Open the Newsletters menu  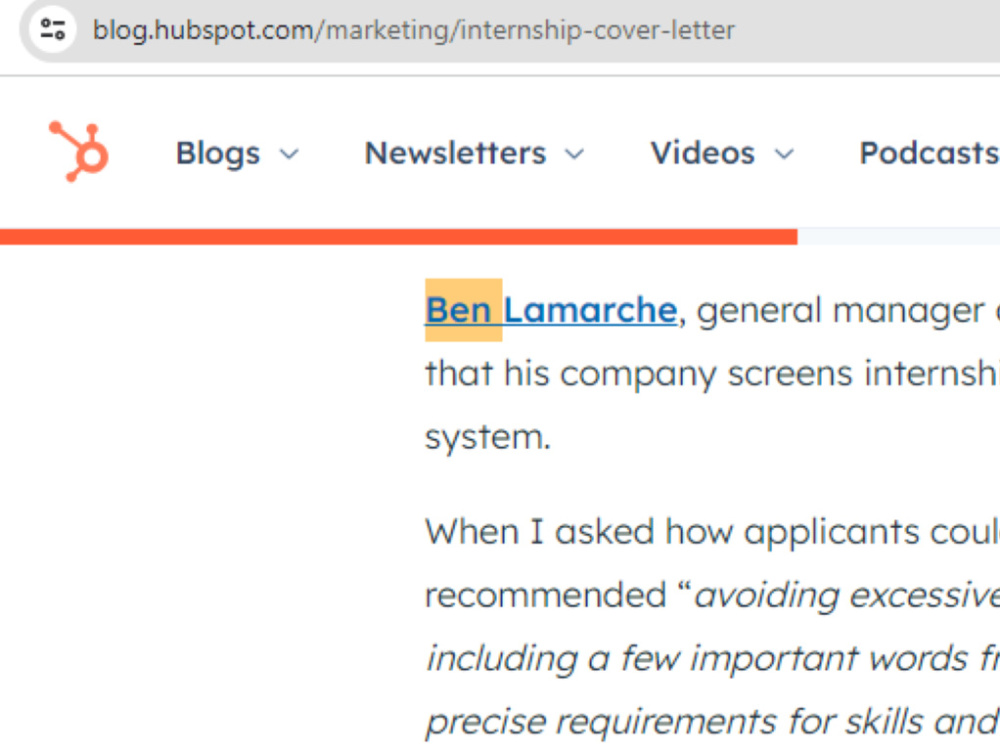[455, 154]
